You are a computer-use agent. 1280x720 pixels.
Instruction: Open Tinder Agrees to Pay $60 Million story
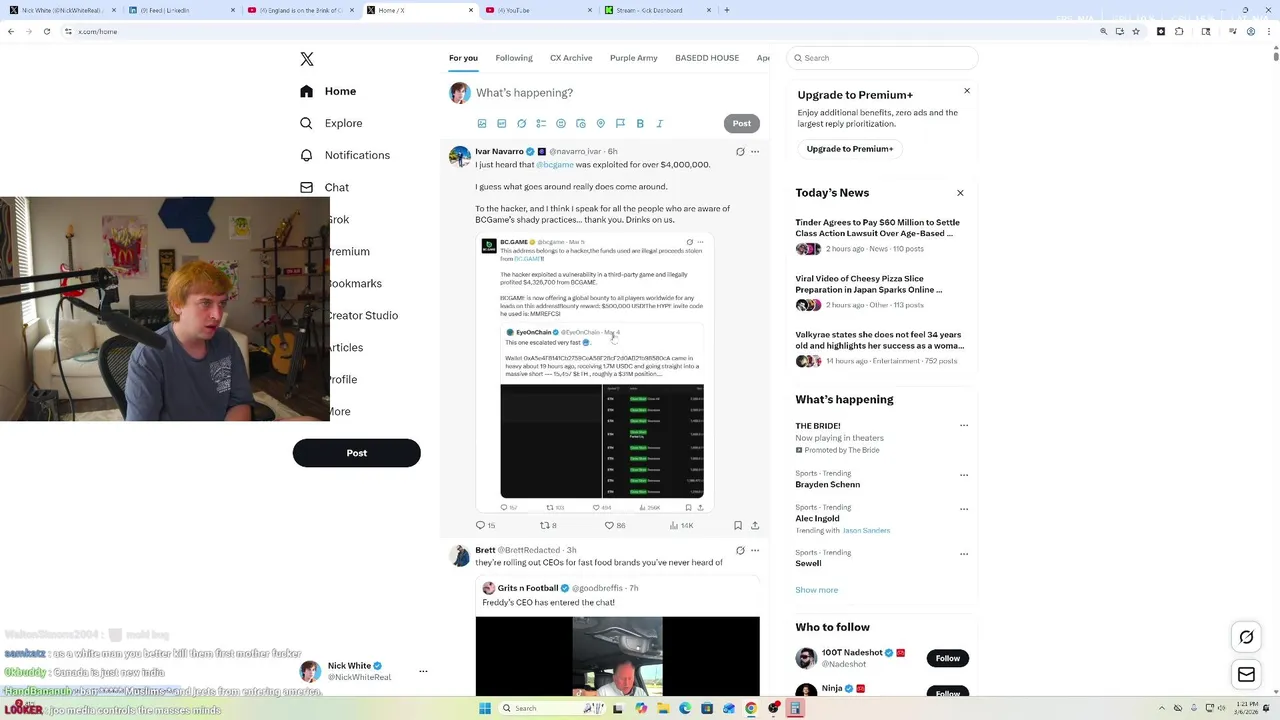click(x=878, y=228)
